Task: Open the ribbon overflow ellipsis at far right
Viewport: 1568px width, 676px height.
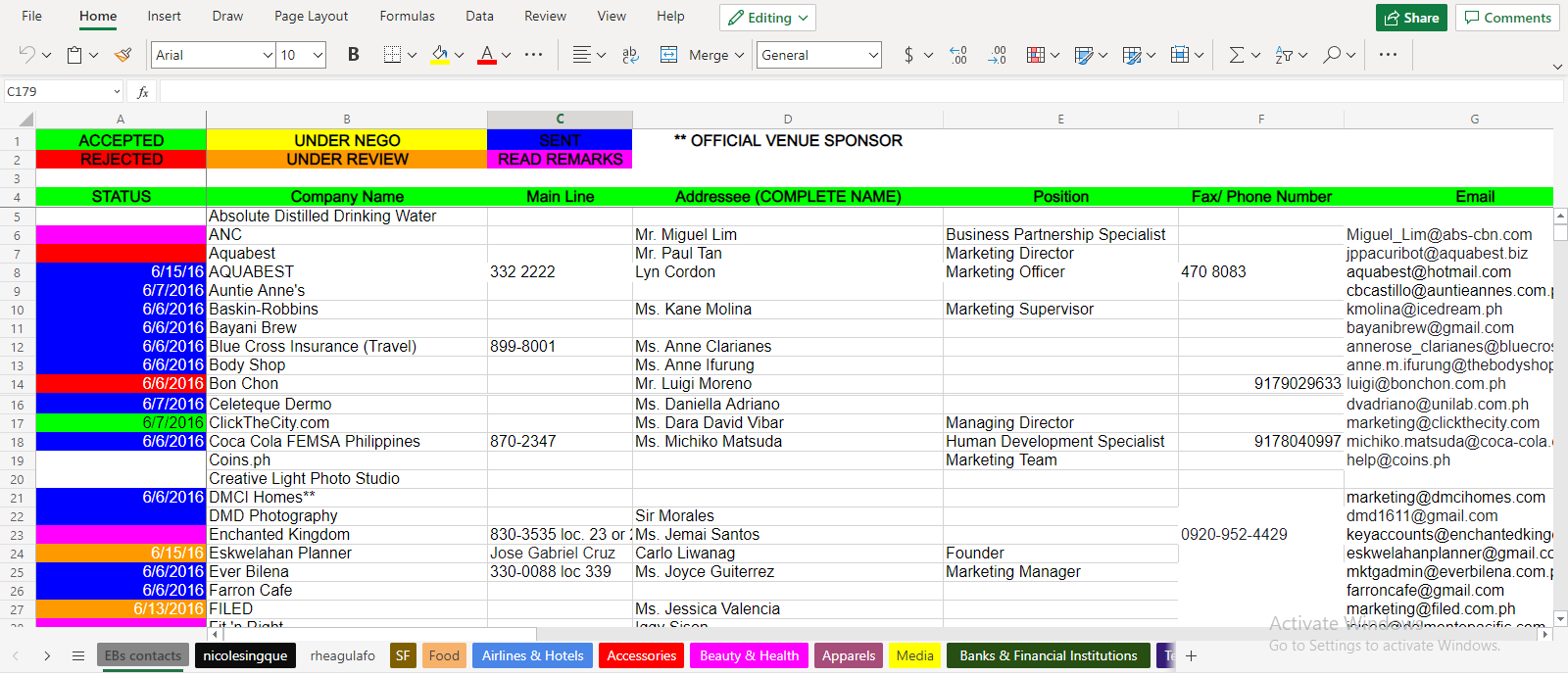Action: coord(1388,55)
